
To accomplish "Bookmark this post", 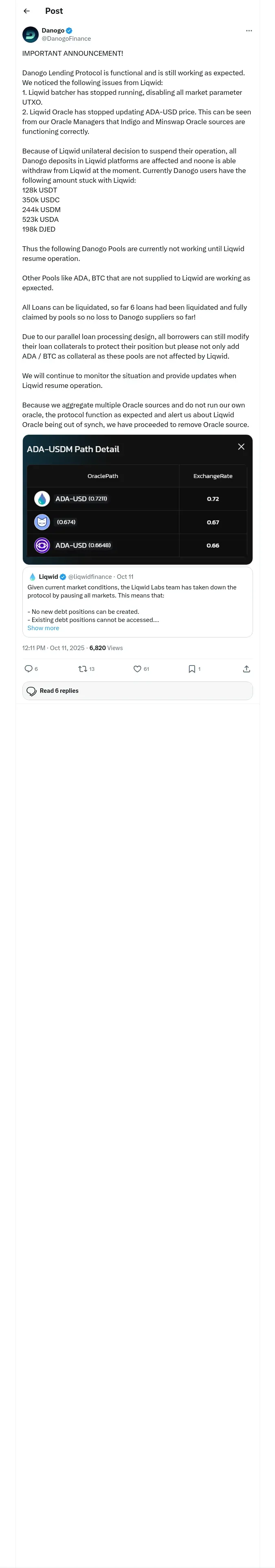I will [x=192, y=669].
